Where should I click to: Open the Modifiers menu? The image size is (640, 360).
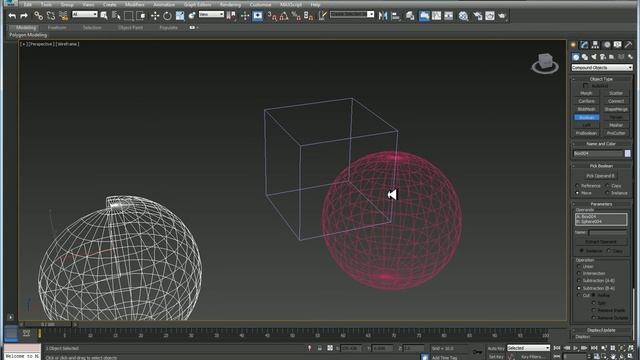[x=135, y=4]
